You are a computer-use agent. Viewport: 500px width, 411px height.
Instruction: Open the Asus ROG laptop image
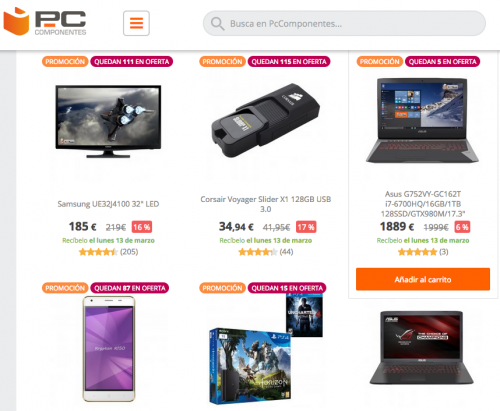point(422,348)
